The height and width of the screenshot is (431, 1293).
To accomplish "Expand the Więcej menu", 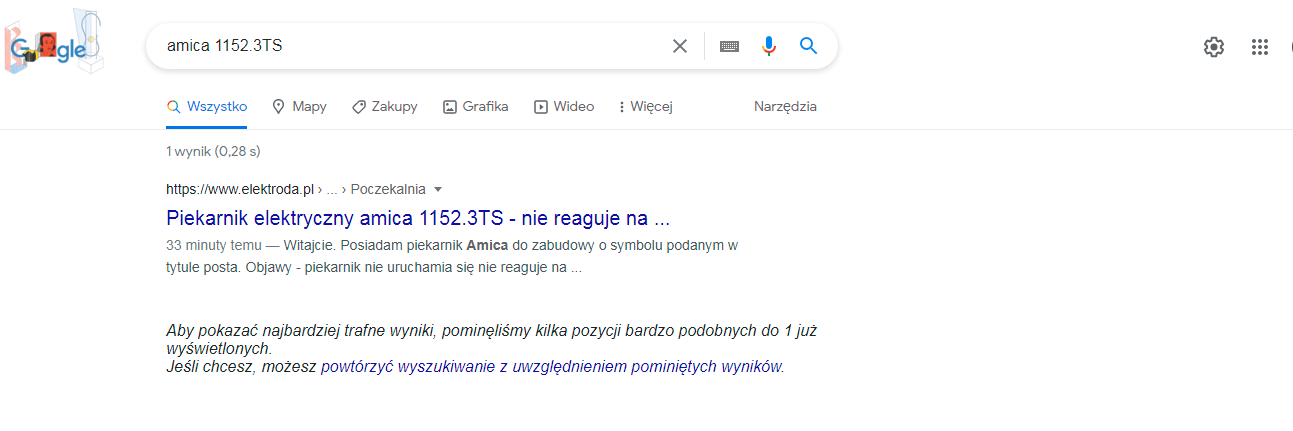I will point(646,106).
